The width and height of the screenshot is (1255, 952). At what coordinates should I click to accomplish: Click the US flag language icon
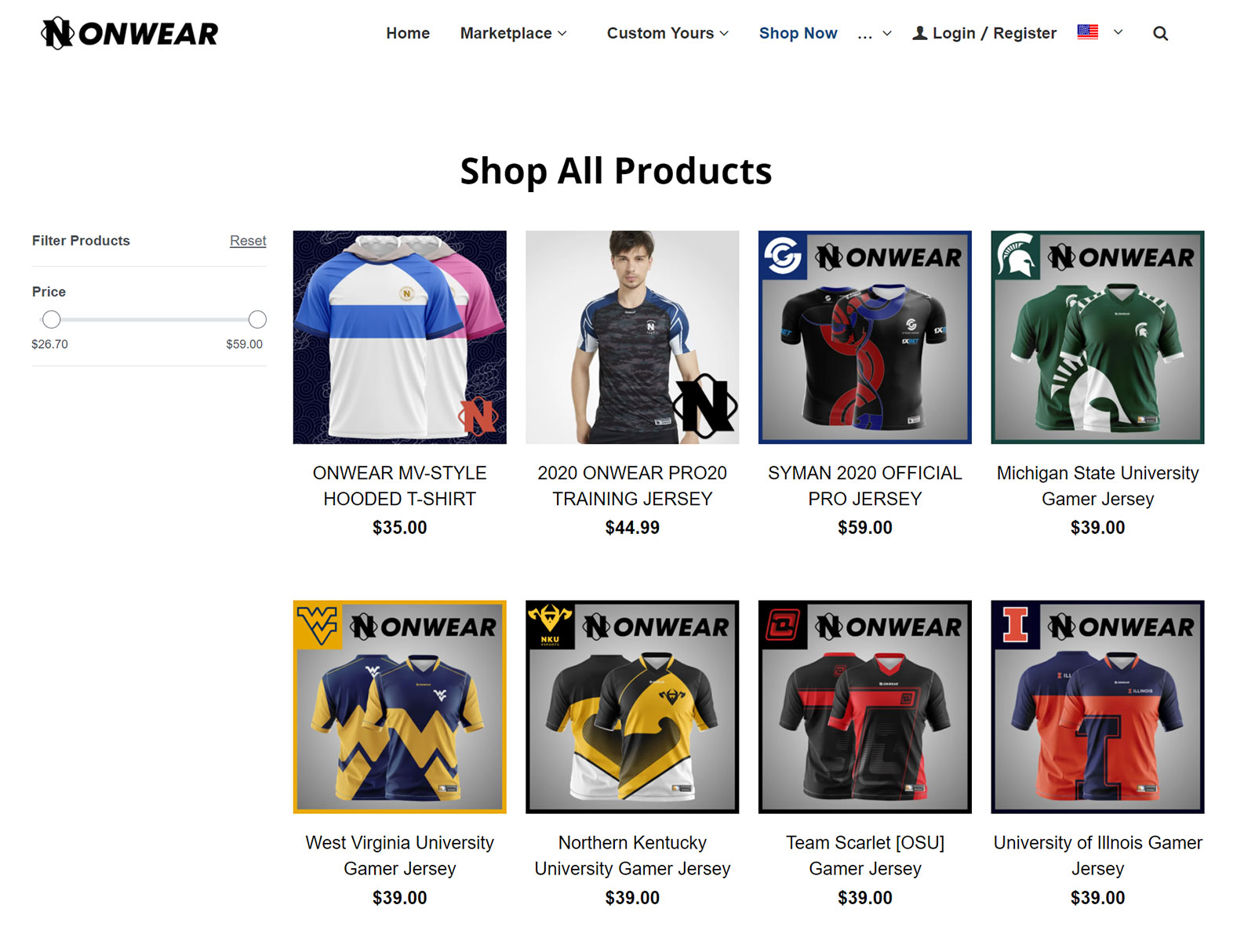(x=1087, y=32)
